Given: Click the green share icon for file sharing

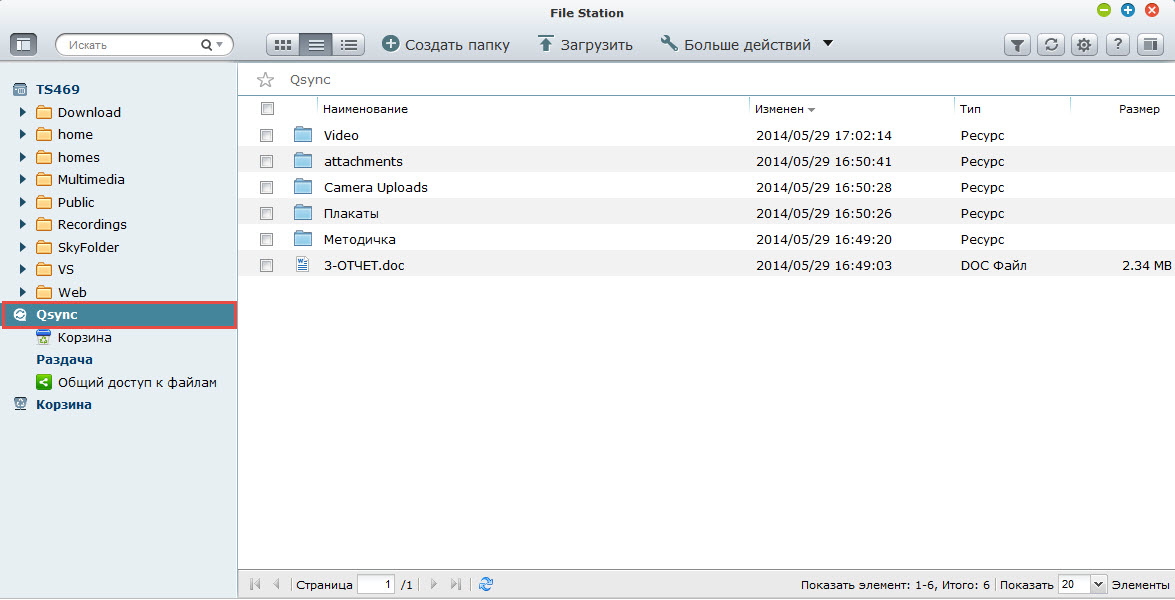Looking at the screenshot, I should pyautogui.click(x=44, y=382).
